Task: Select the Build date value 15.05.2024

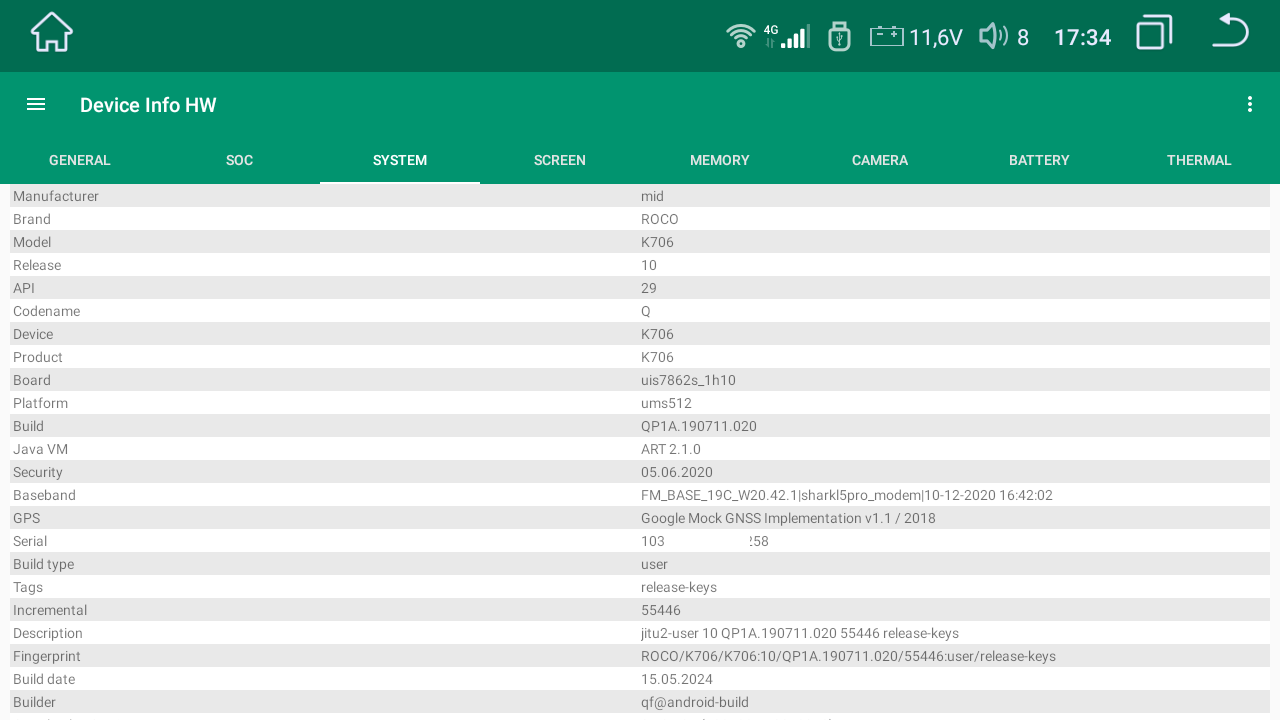Action: pyautogui.click(x=677, y=679)
